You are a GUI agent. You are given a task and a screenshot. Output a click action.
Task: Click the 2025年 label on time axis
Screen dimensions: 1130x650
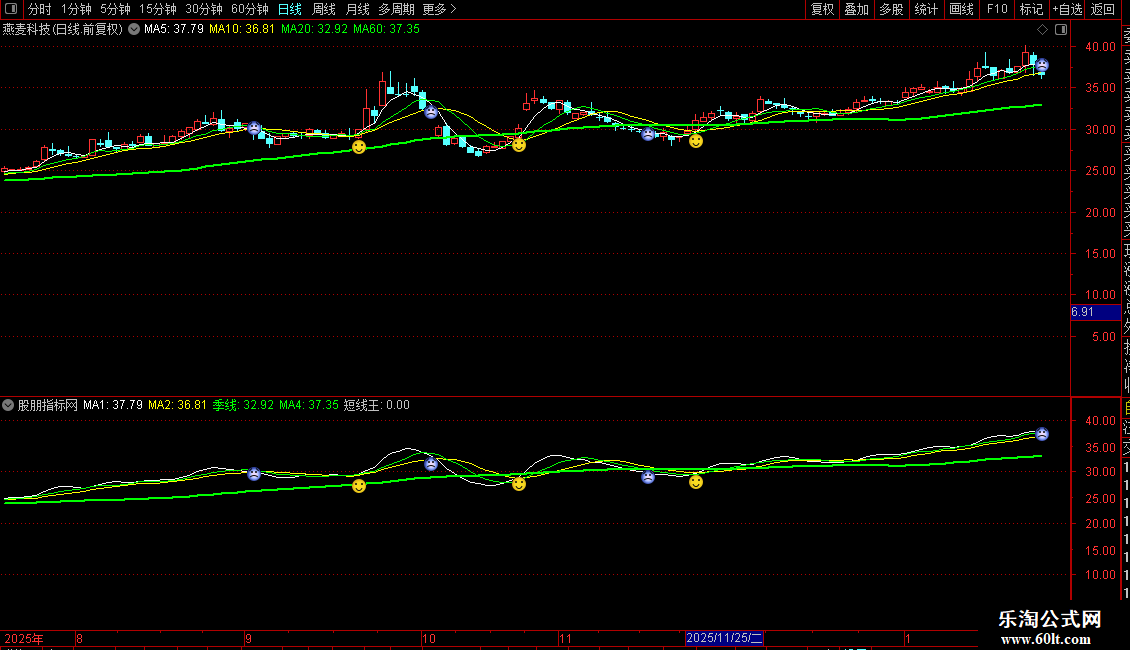(24, 638)
